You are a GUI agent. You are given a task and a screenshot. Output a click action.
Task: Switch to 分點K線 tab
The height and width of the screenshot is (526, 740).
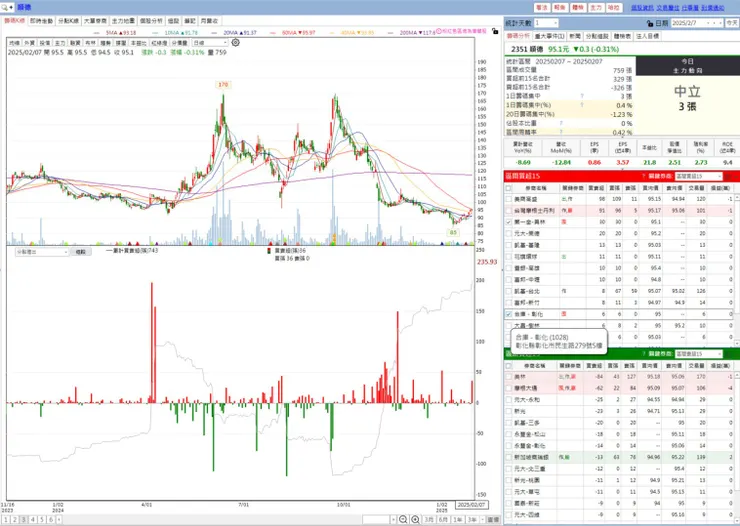coord(68,21)
